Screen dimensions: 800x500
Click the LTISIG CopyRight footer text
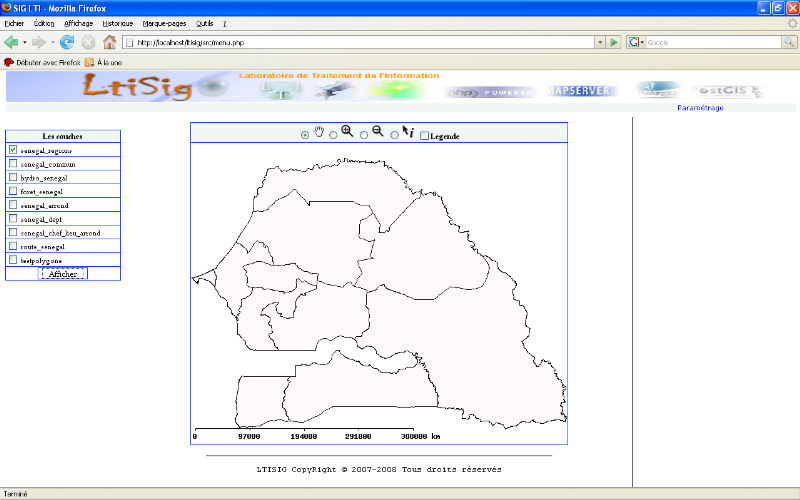379,469
